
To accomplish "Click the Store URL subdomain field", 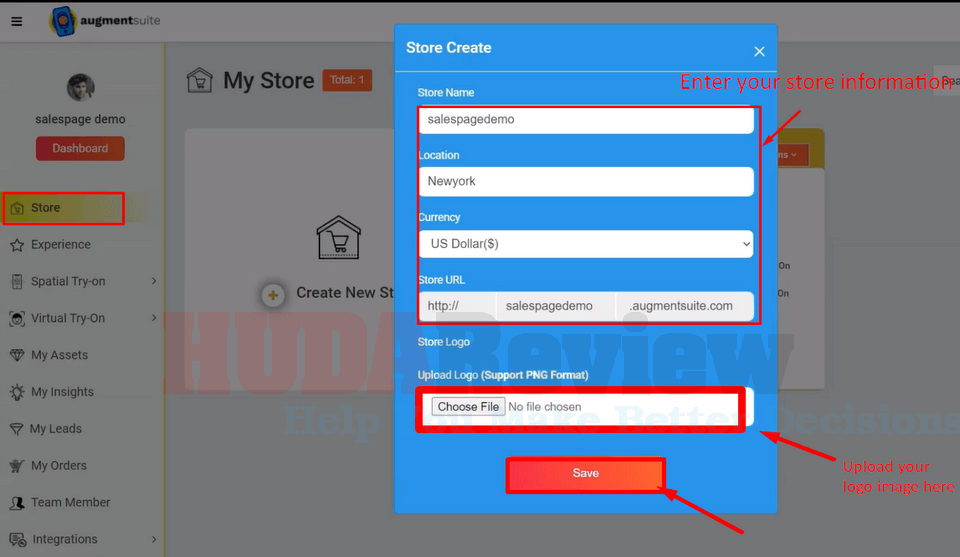I will [555, 305].
